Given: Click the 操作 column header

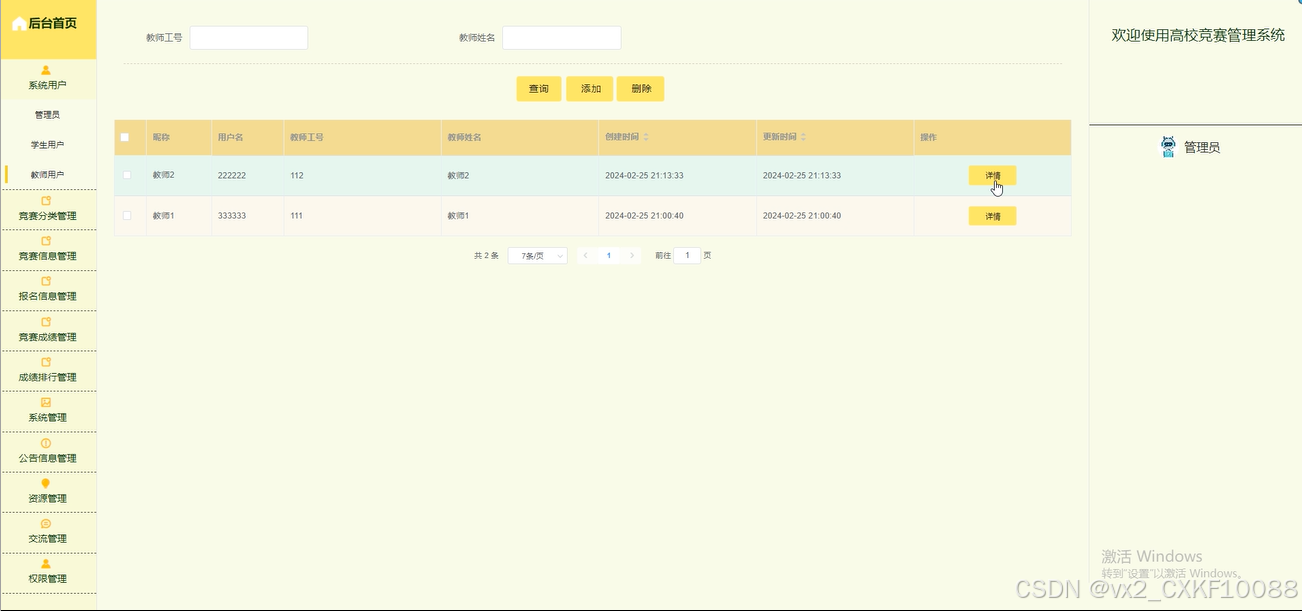Looking at the screenshot, I should [x=928, y=137].
